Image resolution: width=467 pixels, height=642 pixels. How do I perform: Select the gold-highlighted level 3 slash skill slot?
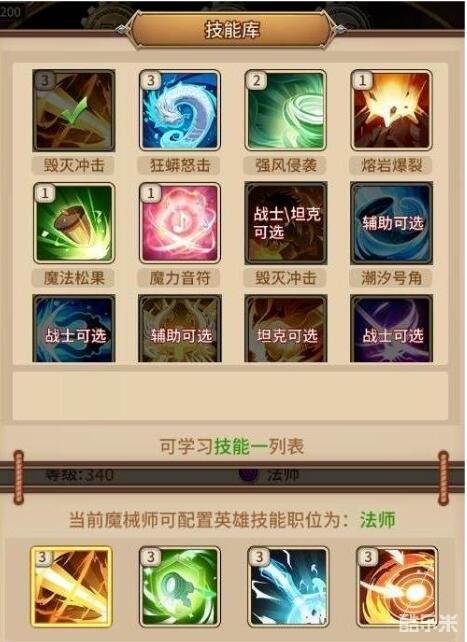72,587
